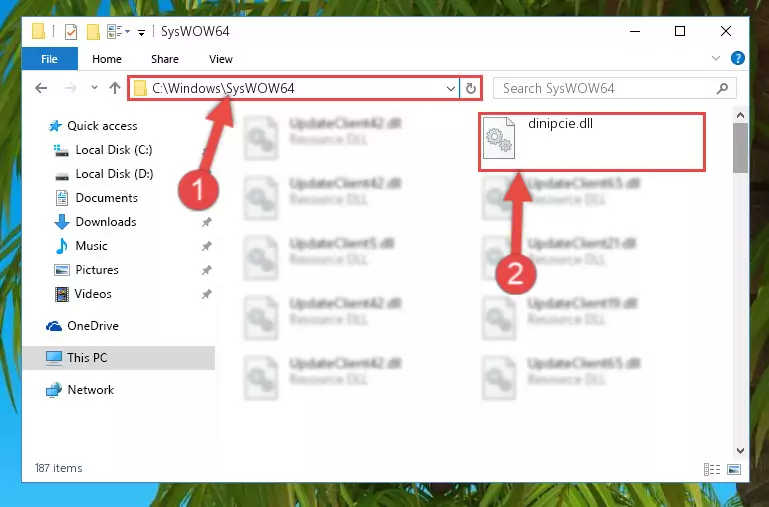Select Quick access in the navigation pane

102,126
